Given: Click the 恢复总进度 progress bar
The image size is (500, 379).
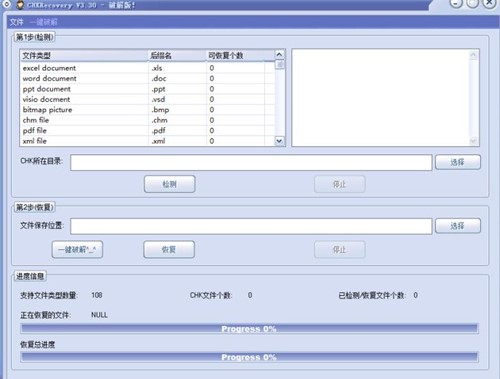Looking at the screenshot, I should tap(249, 357).
